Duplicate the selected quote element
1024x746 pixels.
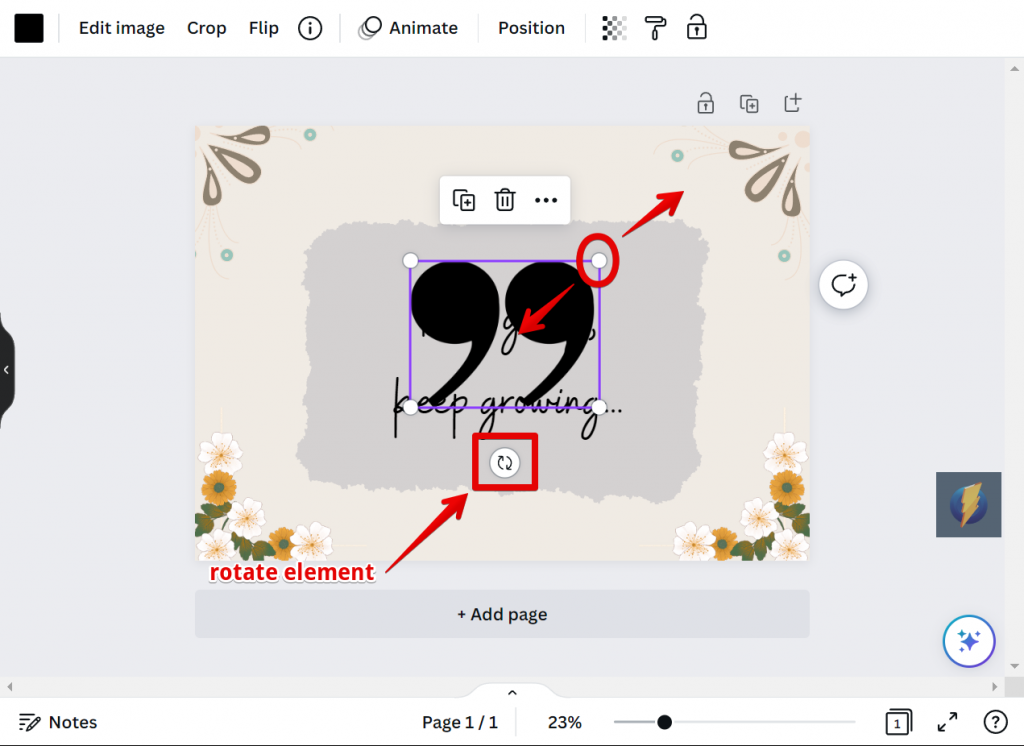pos(464,200)
